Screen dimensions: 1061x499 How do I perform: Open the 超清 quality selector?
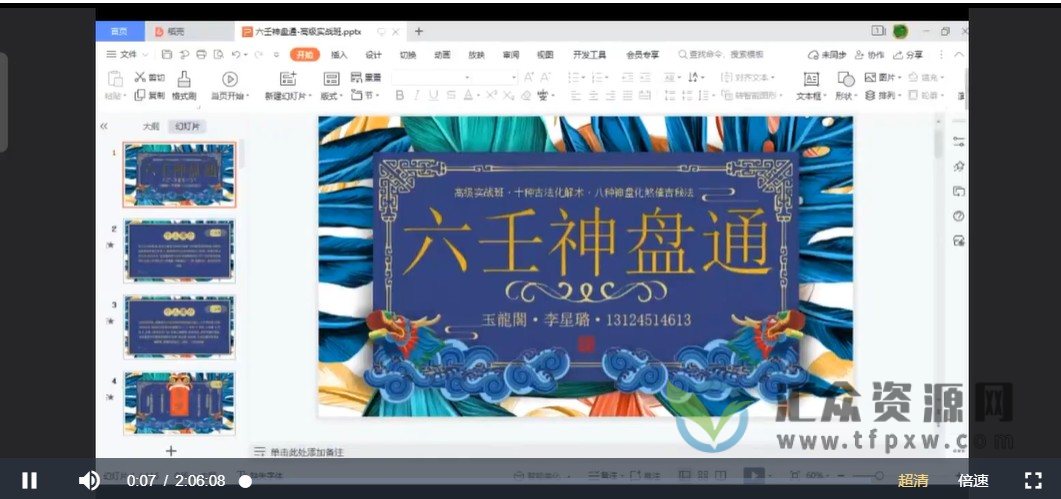pos(913,481)
